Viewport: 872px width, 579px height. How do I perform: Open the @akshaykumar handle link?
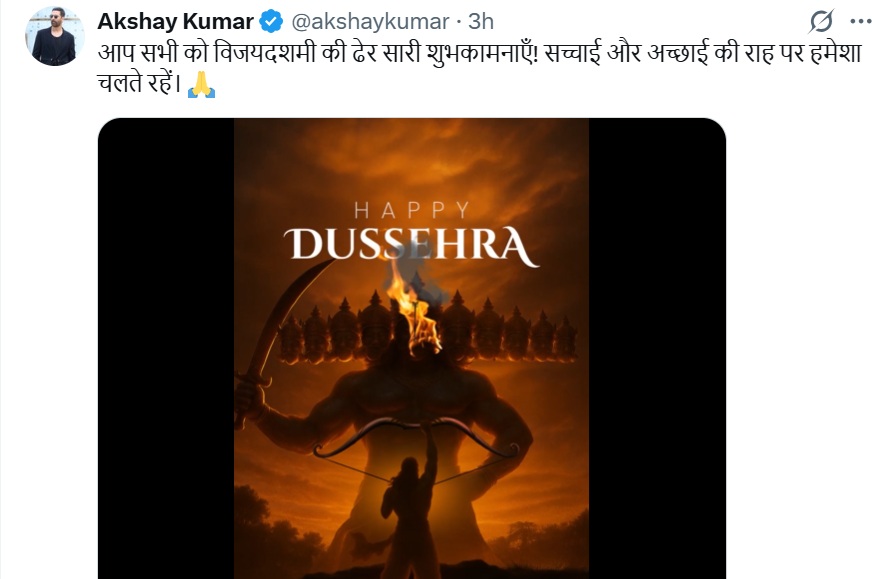click(x=370, y=22)
